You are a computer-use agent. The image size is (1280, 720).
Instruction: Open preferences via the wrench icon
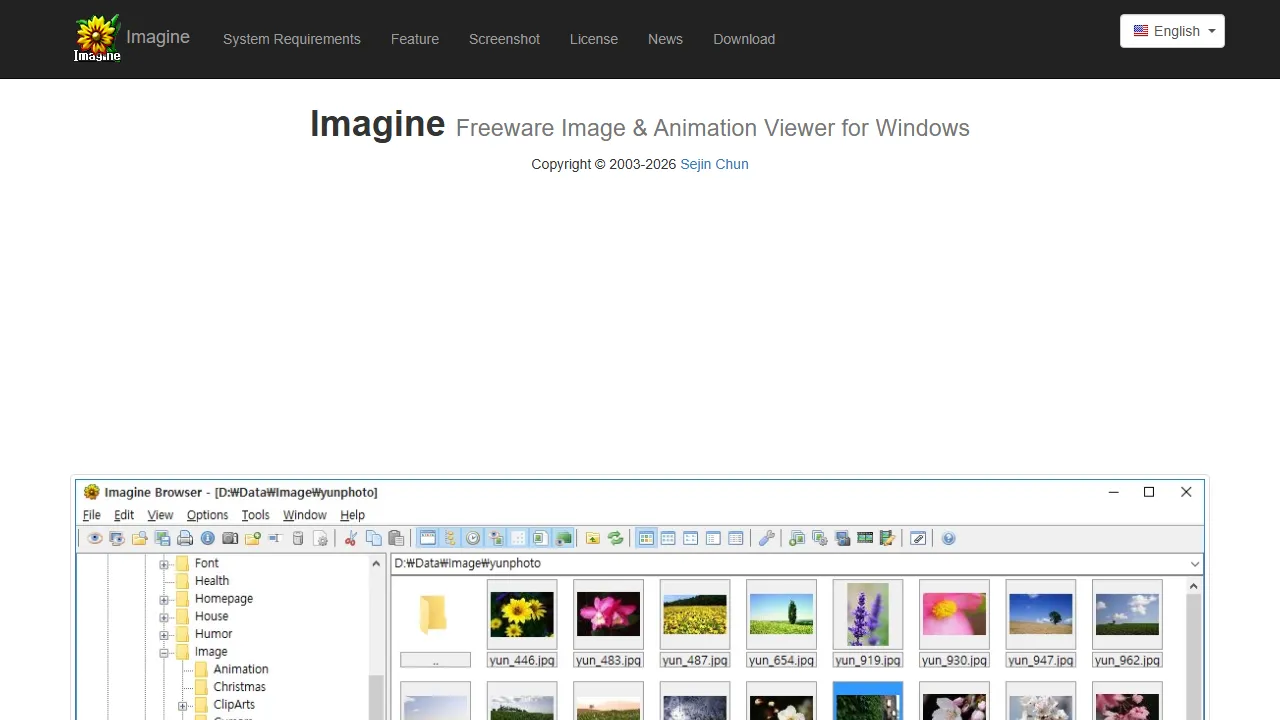[x=767, y=538]
